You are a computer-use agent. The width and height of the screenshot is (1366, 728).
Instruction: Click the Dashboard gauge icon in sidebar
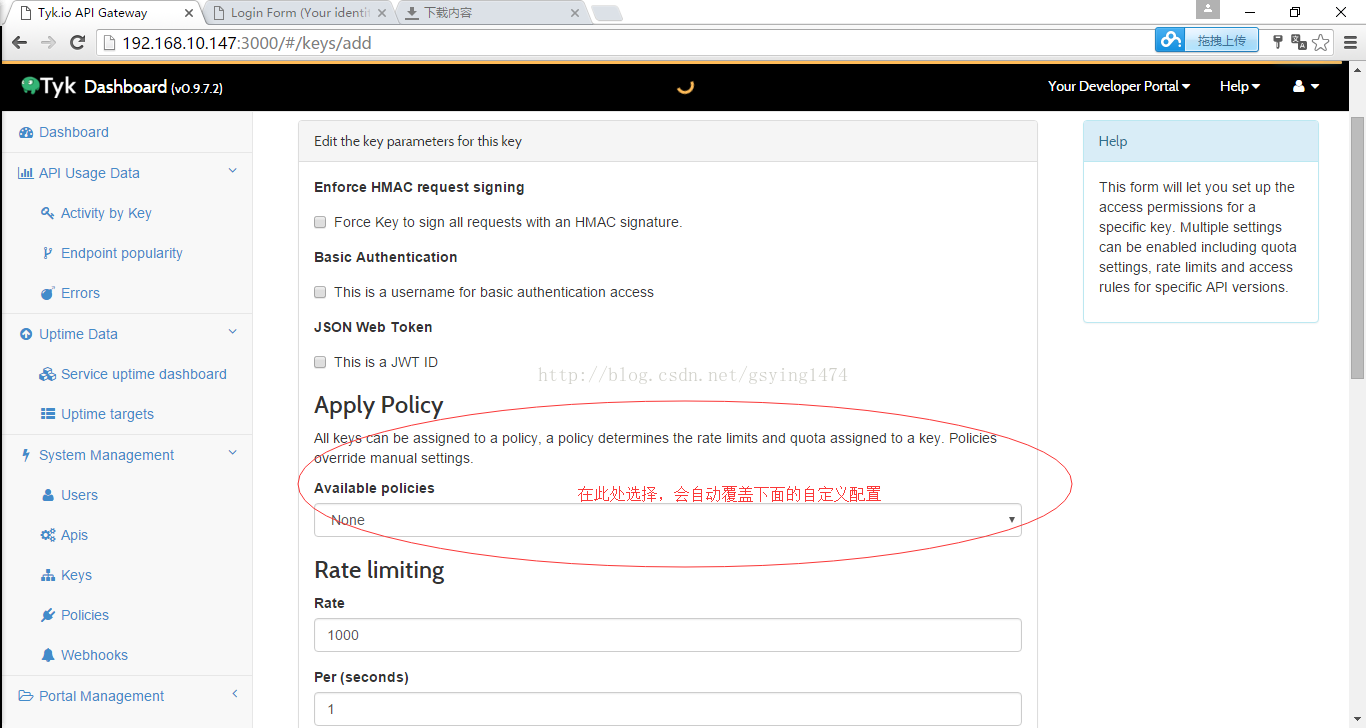26,132
